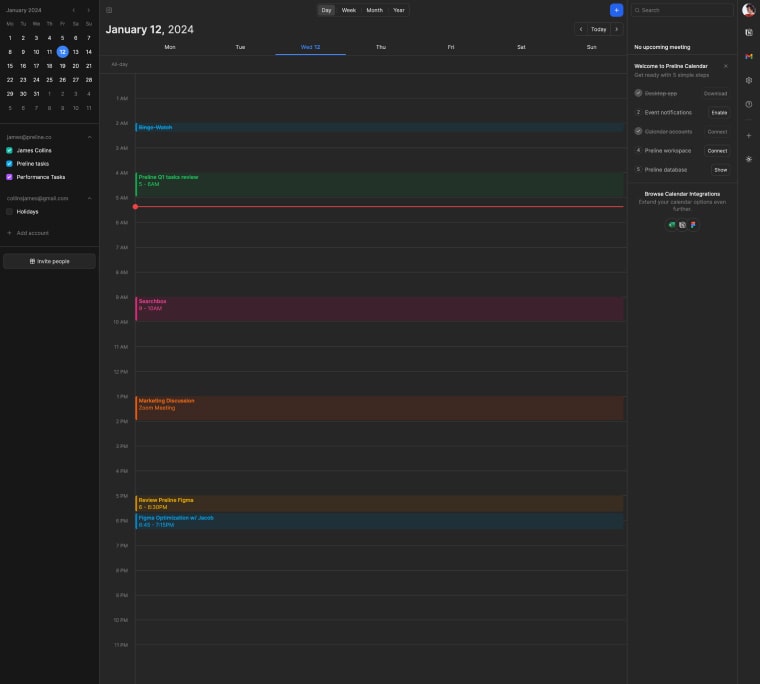The width and height of the screenshot is (760, 684).
Task: Click Show for Preline database
Action: coord(720,170)
